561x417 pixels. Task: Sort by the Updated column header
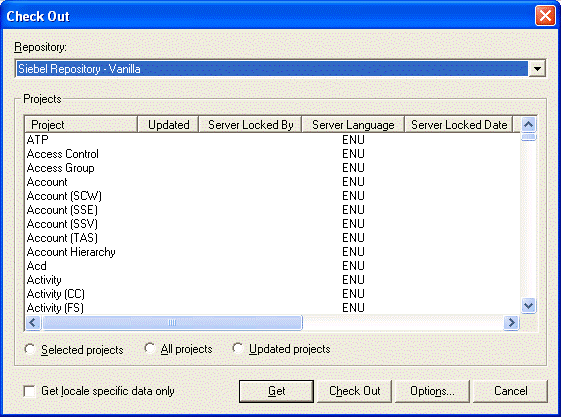[168, 124]
